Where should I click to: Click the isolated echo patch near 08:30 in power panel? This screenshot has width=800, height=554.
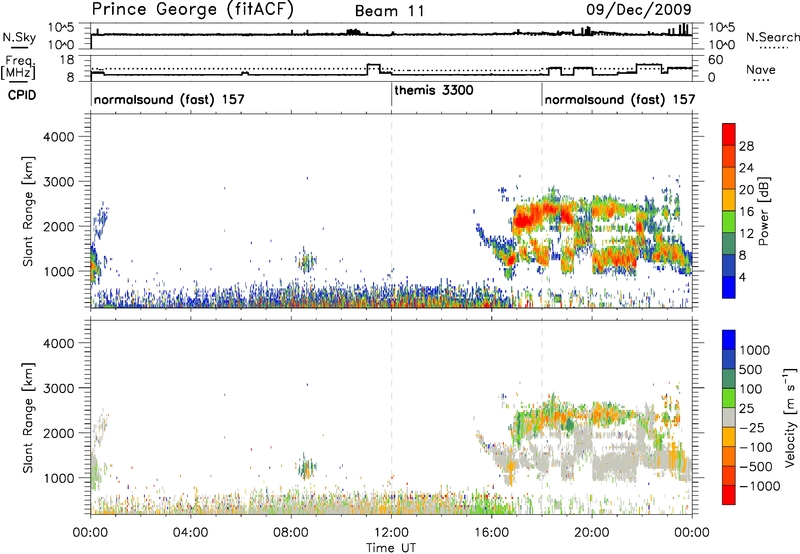click(306, 263)
